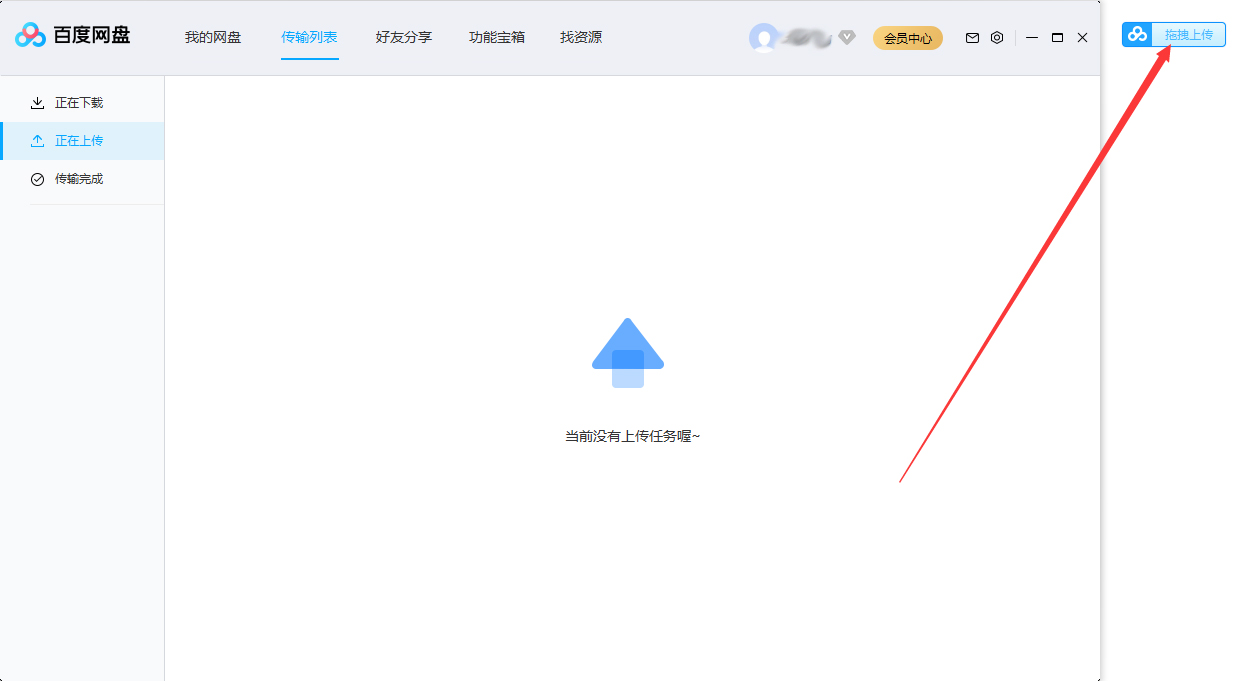Click the empty upload message text area
Viewport: 1241px width, 681px height.
pos(631,435)
